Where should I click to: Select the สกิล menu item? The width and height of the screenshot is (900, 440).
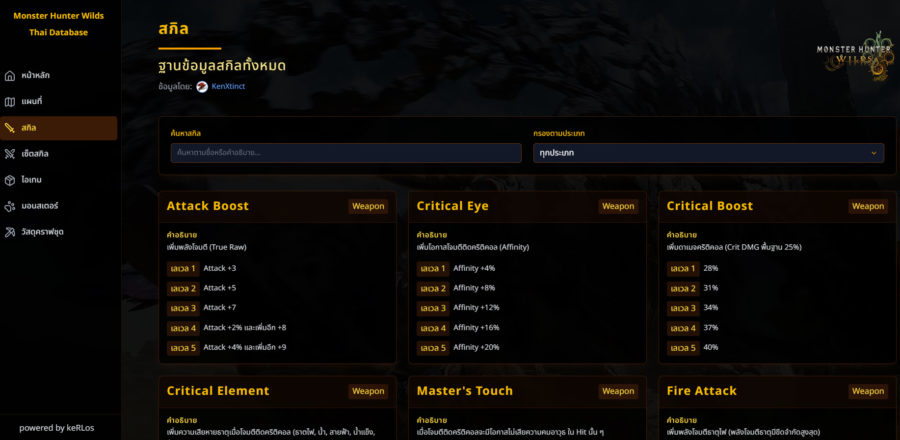pyautogui.click(x=59, y=128)
